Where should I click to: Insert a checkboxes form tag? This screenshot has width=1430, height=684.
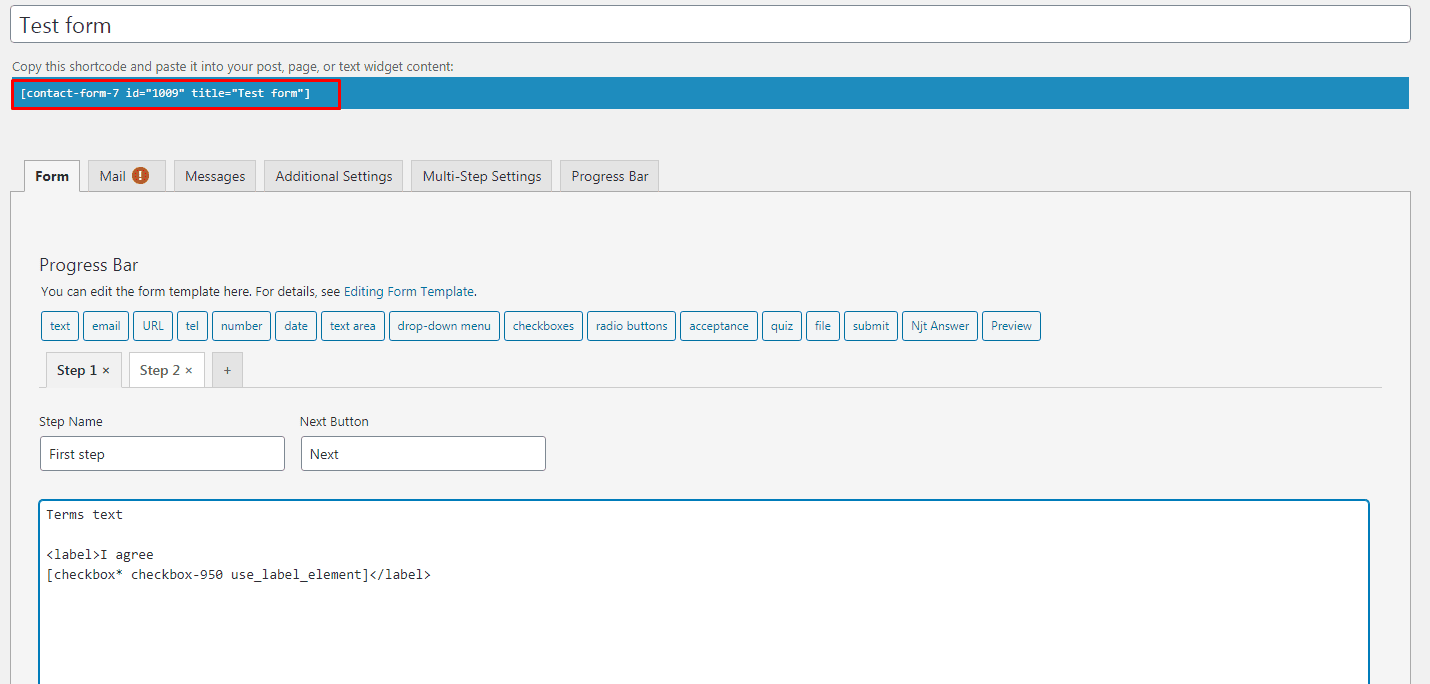coord(543,326)
